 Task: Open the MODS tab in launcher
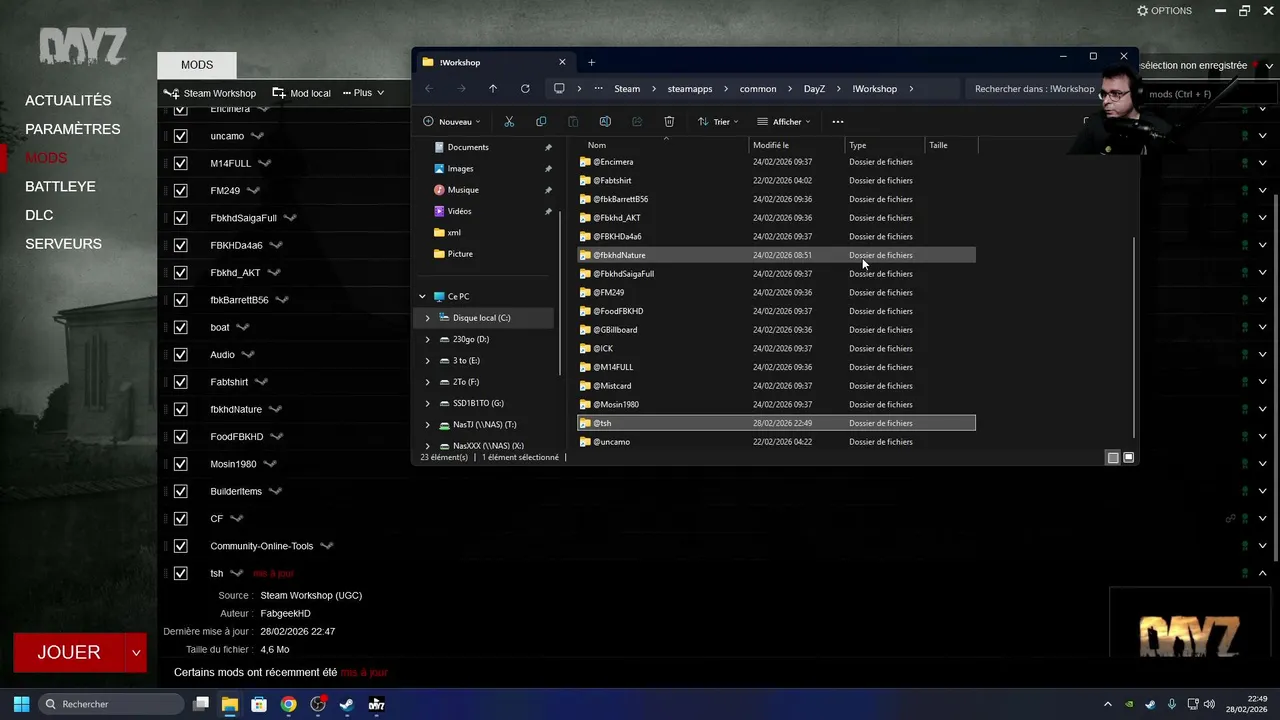tap(197, 65)
